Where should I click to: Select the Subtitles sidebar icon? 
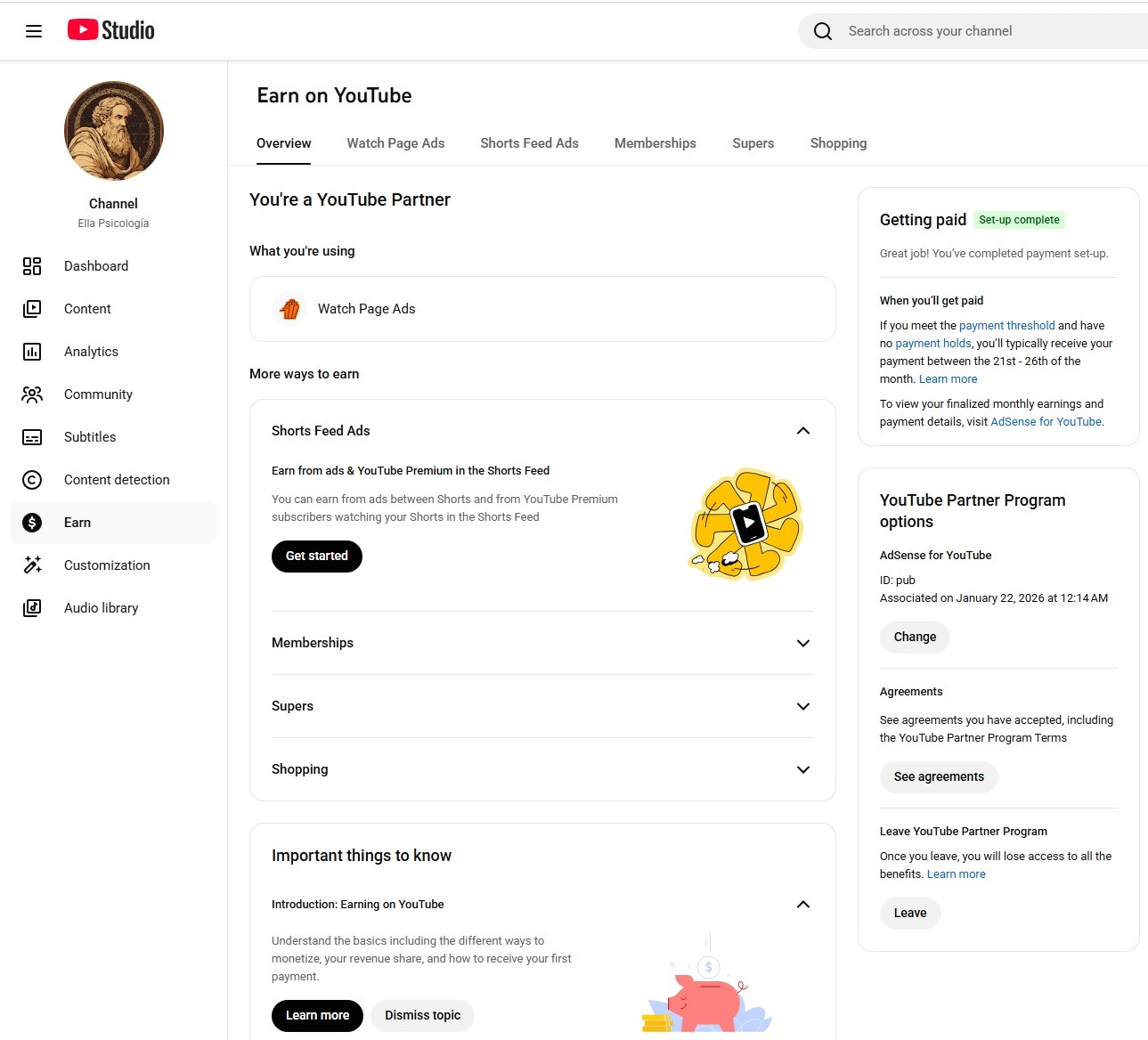click(32, 437)
